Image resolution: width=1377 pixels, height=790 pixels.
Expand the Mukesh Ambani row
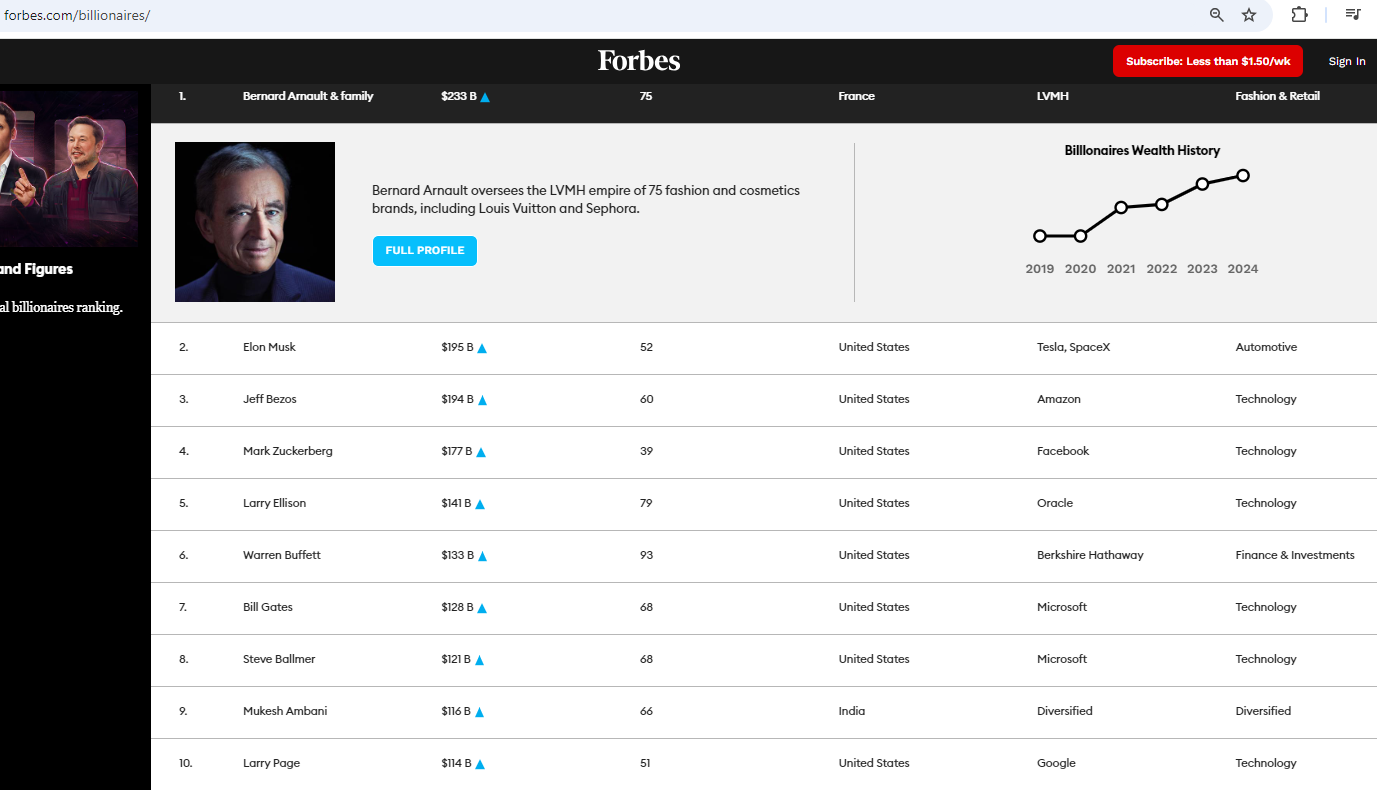pyautogui.click(x=285, y=711)
